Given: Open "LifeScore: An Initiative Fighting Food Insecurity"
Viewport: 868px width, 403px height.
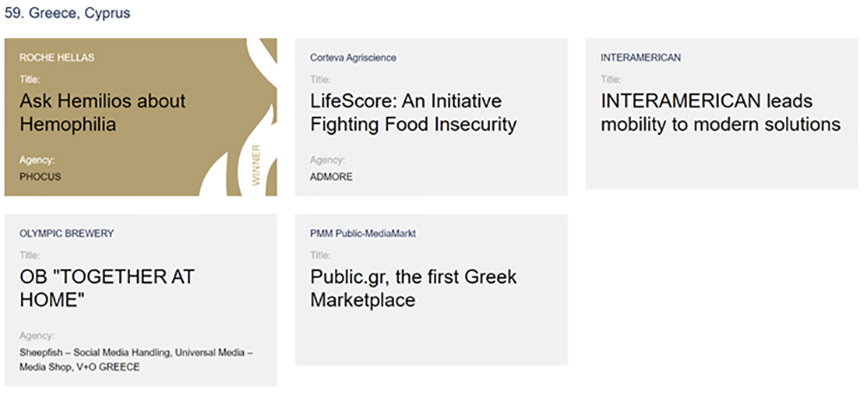Looking at the screenshot, I should 413,113.
